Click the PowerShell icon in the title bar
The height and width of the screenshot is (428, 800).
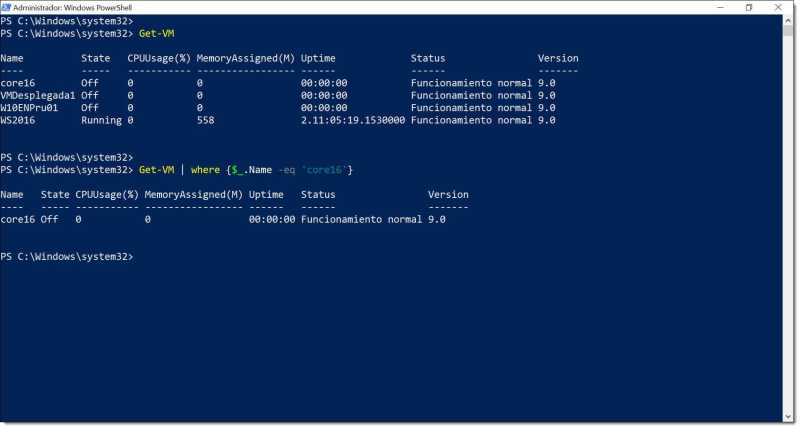6,7
